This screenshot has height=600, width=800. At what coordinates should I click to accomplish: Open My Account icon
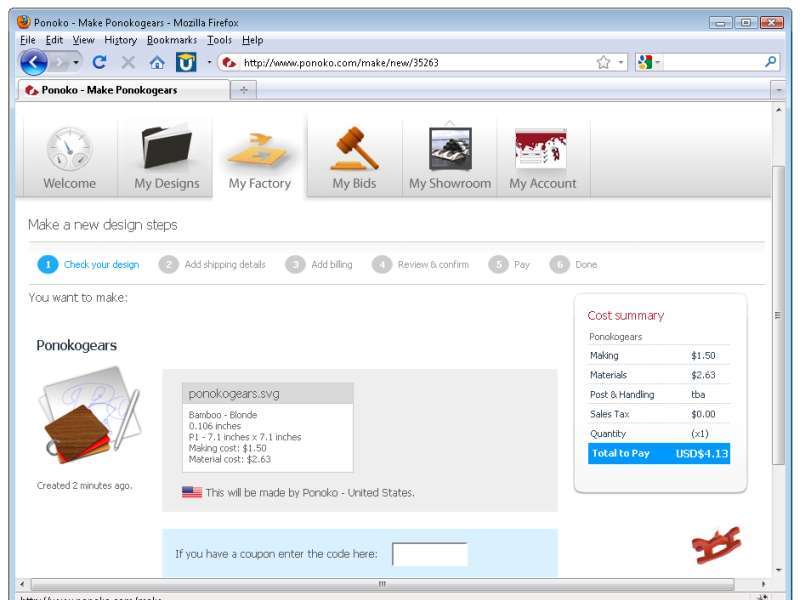[x=541, y=148]
